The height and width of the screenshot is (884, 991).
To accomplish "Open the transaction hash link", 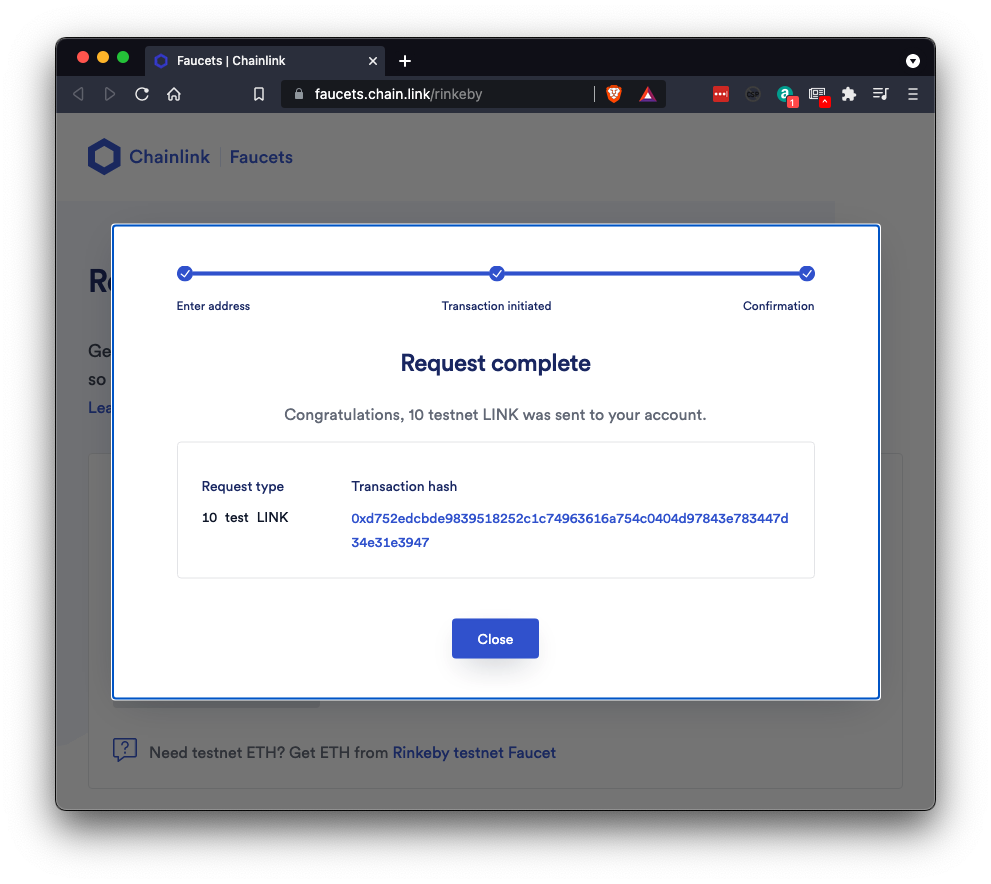I will [x=569, y=530].
